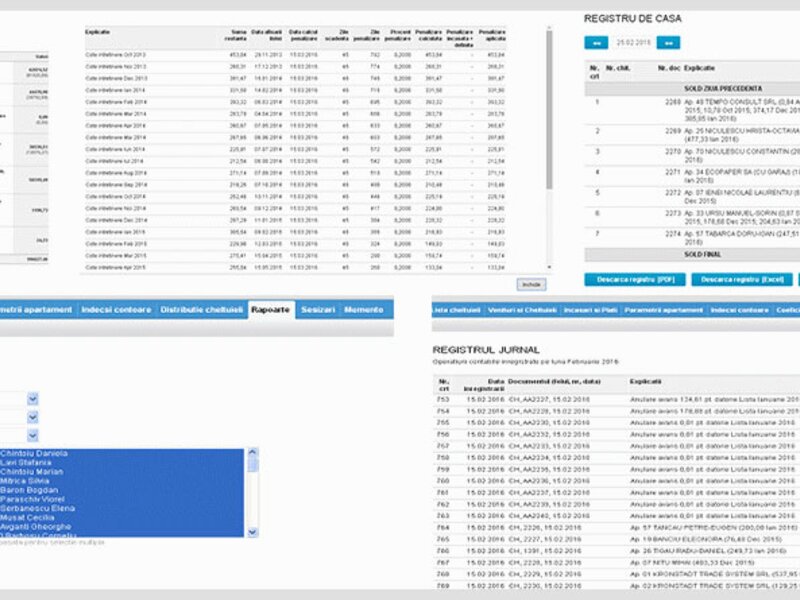
Task: Click the Explicatie header in Registru de Casa
Action: (x=699, y=68)
